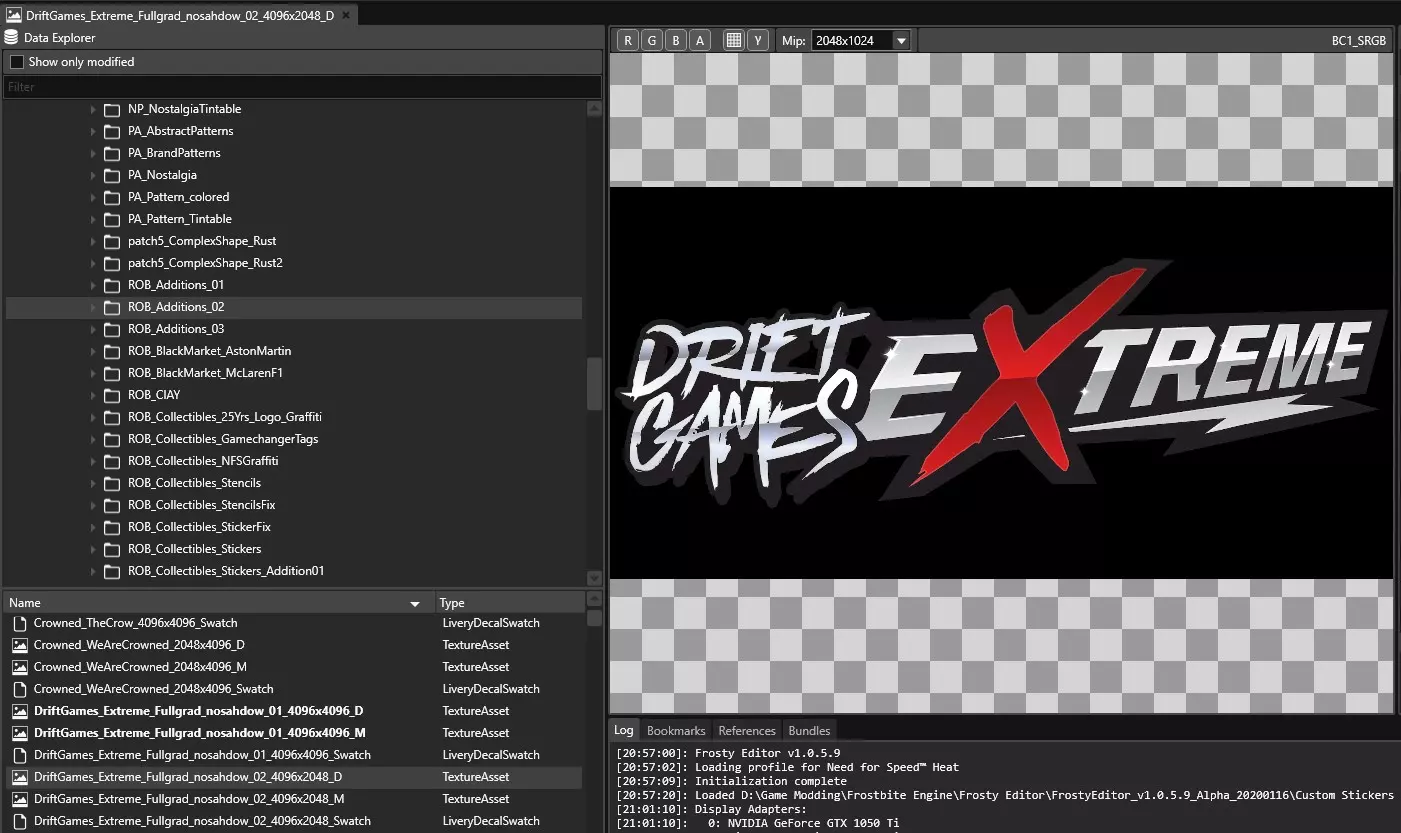Toggle the B blue channel button
Image resolution: width=1401 pixels, height=833 pixels.
click(x=676, y=40)
